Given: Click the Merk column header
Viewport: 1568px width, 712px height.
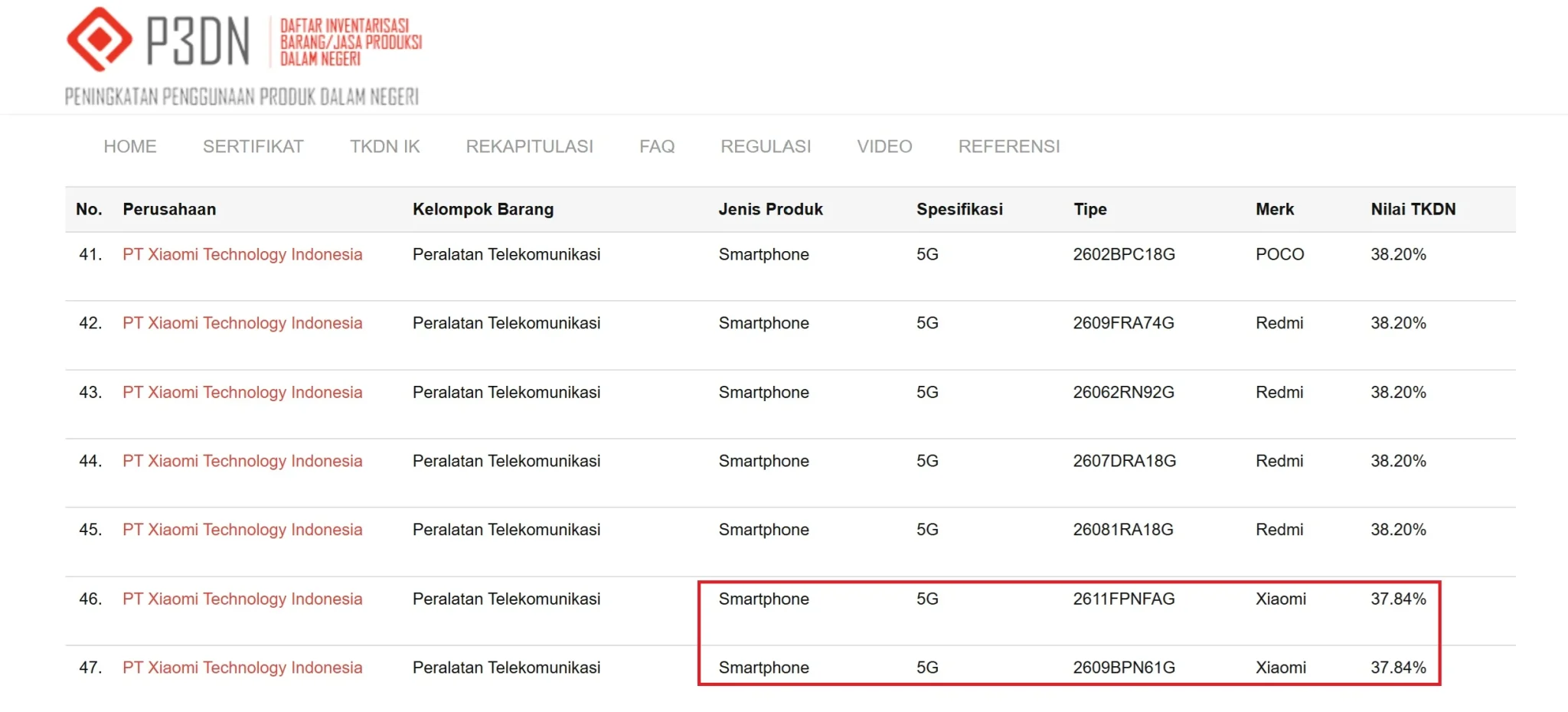Looking at the screenshot, I should point(1275,209).
